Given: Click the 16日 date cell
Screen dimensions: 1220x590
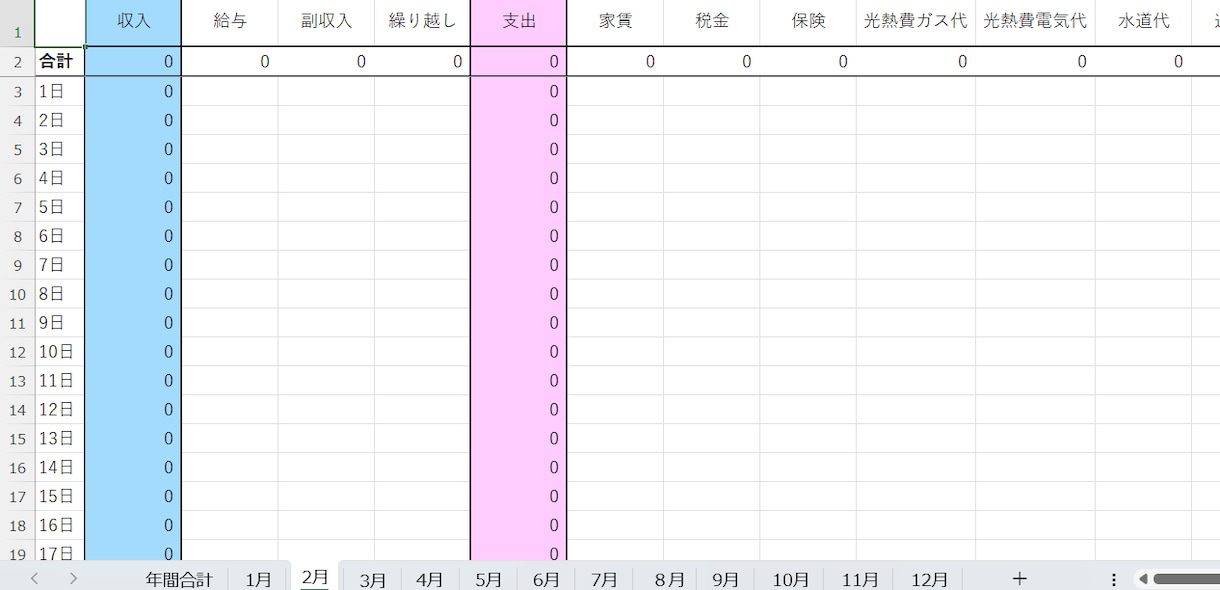Looking at the screenshot, I should (60, 525).
